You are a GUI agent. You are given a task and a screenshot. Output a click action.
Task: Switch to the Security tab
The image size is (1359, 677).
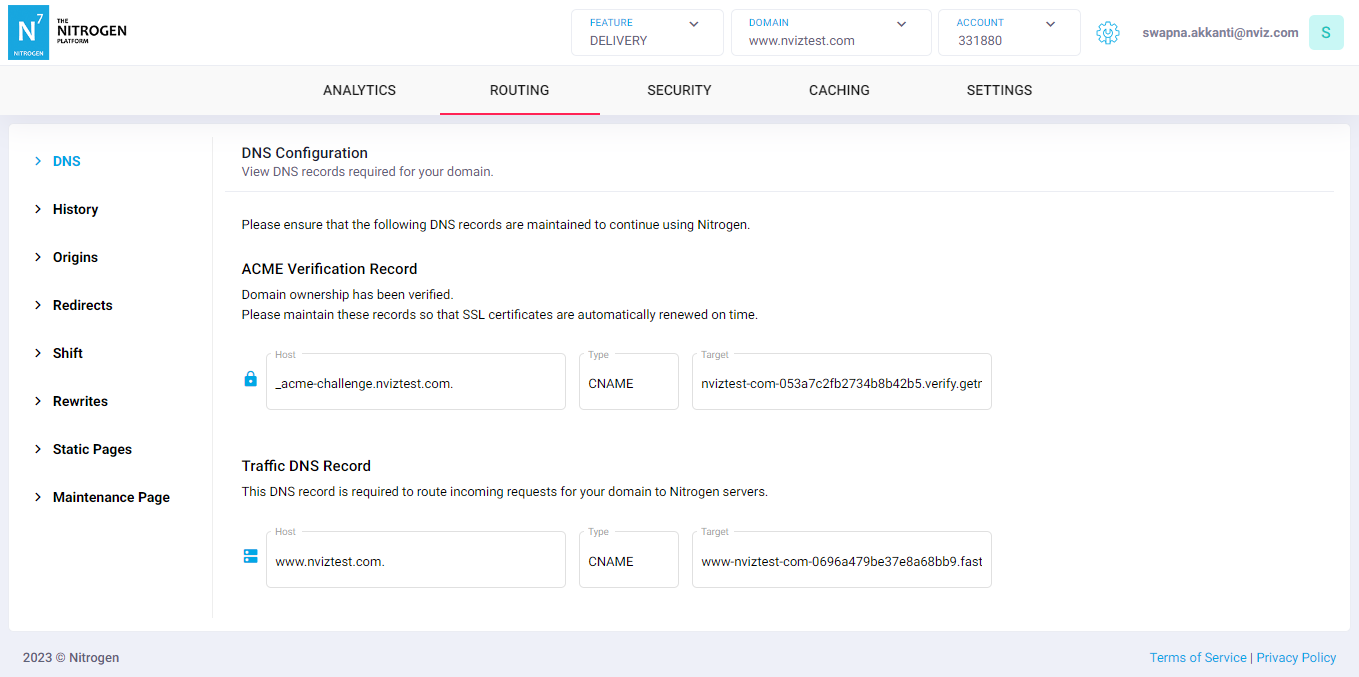679,90
